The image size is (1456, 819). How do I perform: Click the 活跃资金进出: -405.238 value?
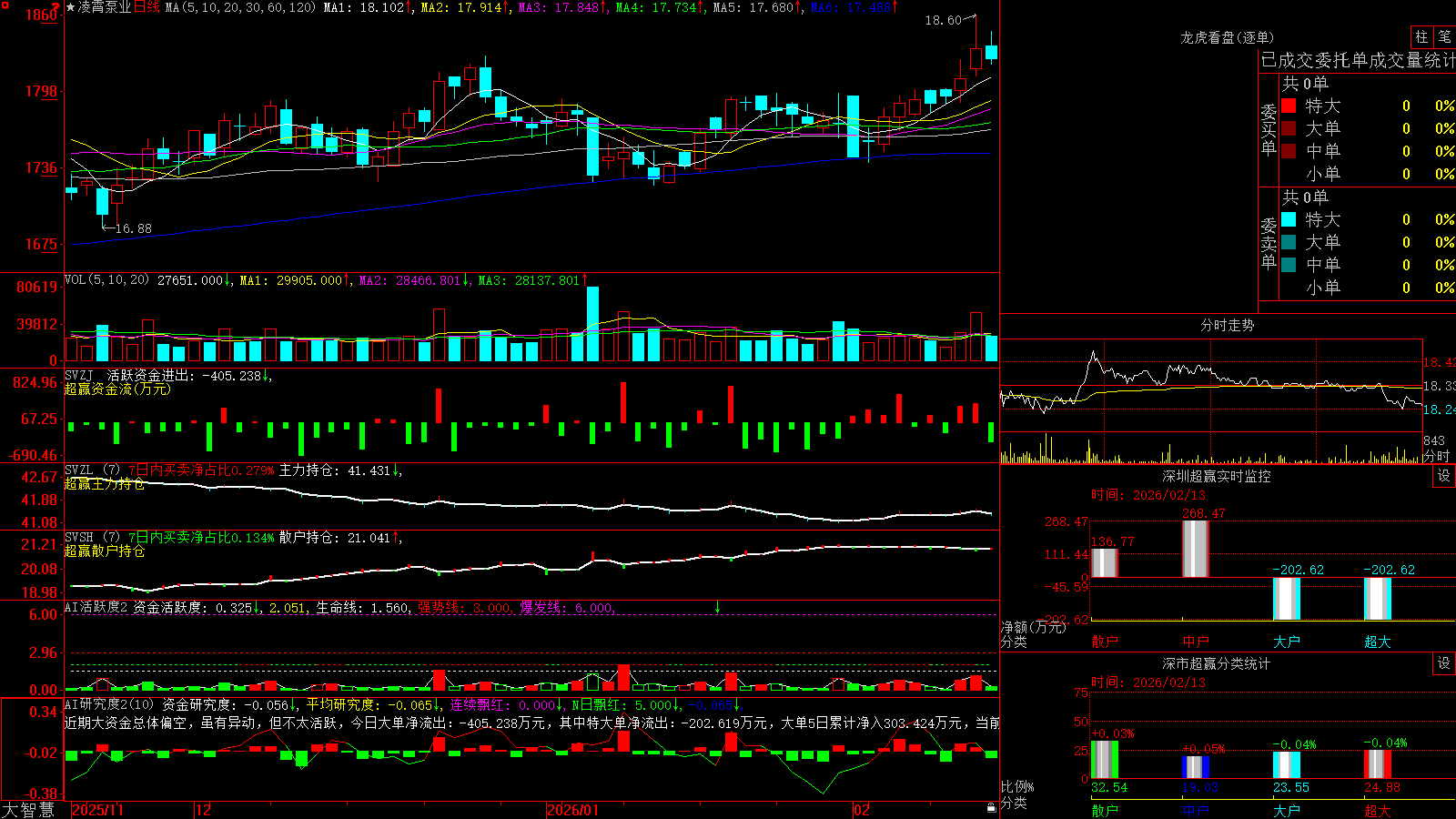185,375
